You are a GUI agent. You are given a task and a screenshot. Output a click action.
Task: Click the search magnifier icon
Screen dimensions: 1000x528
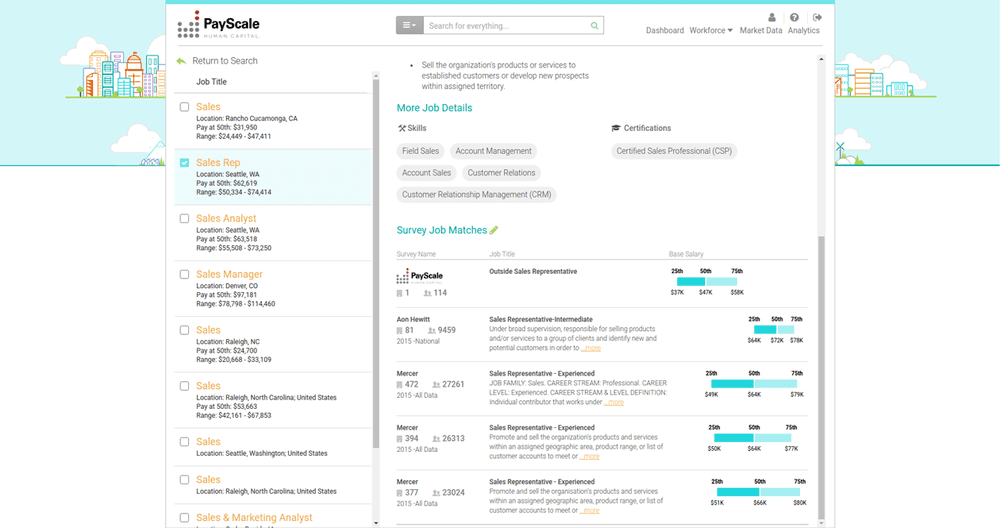tap(594, 26)
